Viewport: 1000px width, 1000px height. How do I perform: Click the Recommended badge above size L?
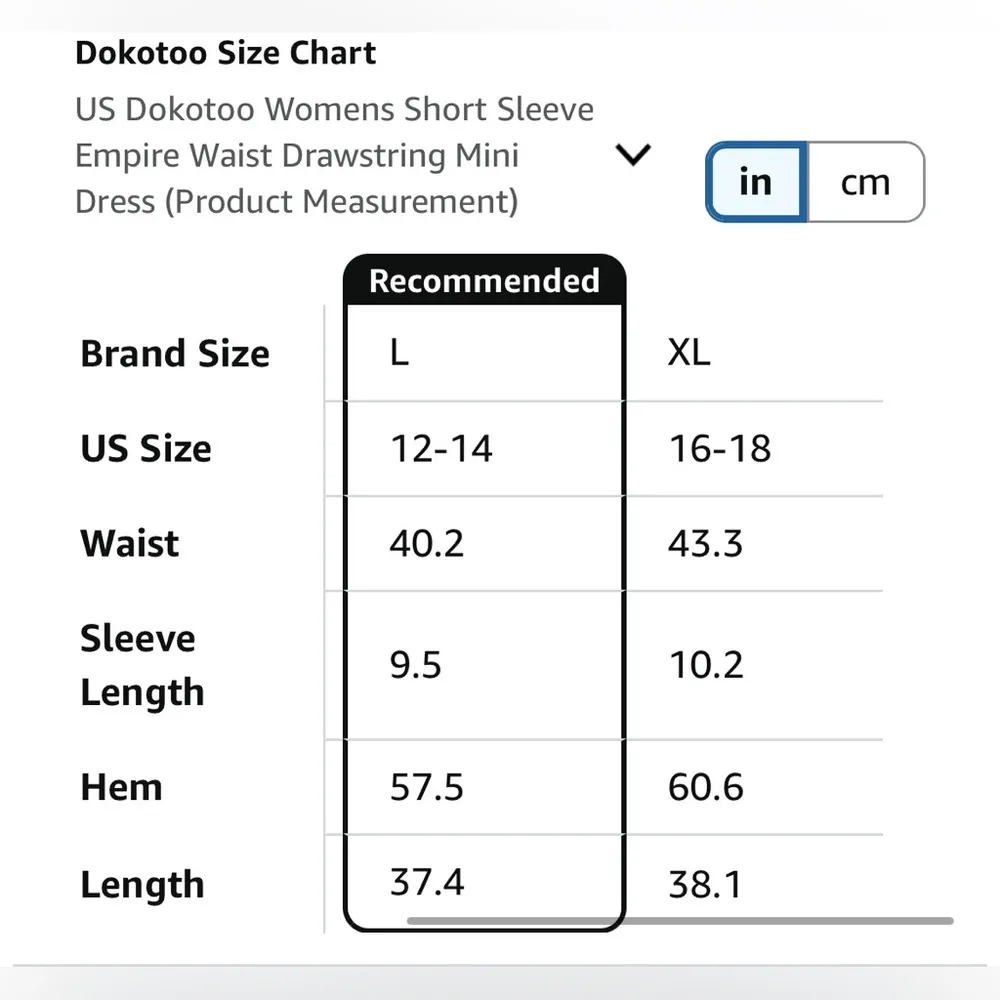coord(484,281)
